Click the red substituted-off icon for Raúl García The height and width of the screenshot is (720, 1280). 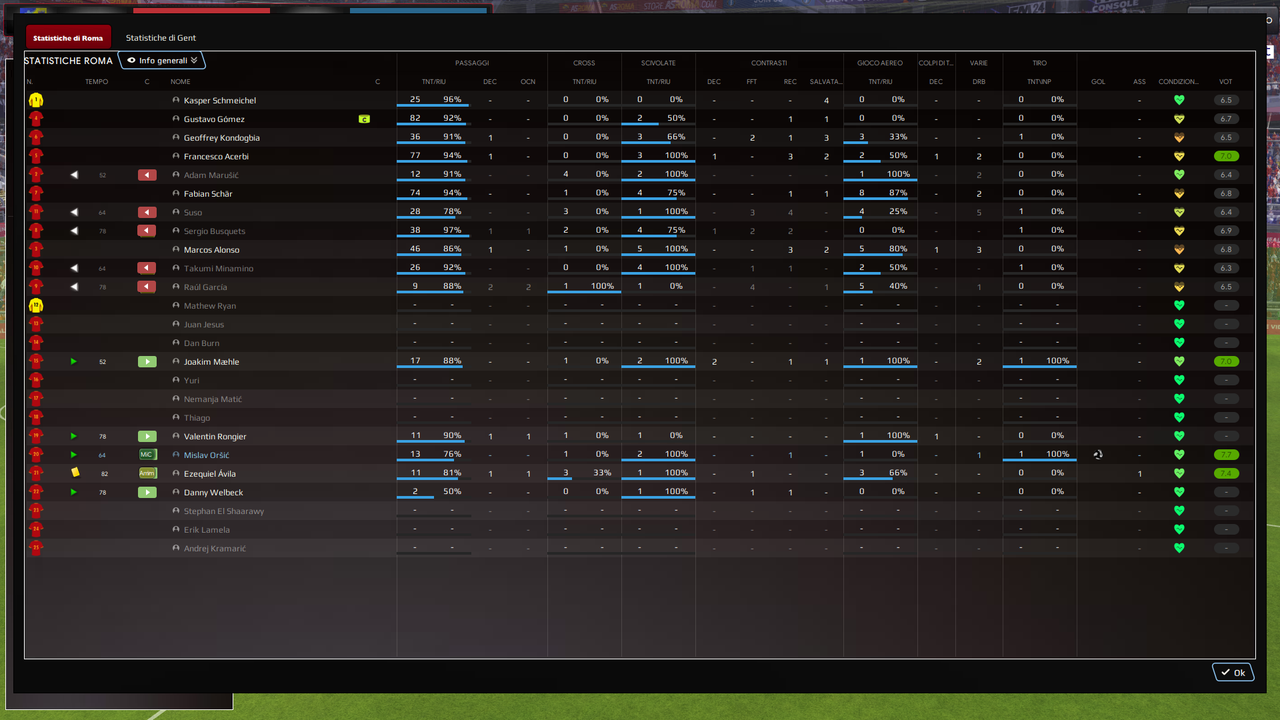point(147,287)
